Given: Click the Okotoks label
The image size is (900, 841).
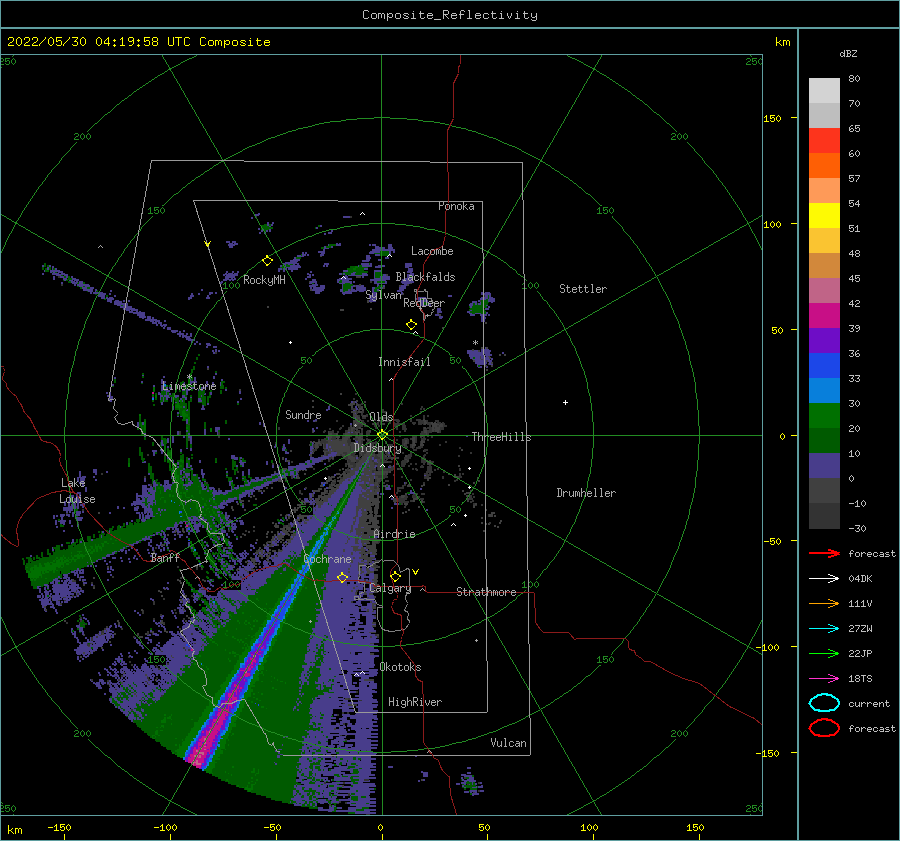Looking at the screenshot, I should point(400,667).
